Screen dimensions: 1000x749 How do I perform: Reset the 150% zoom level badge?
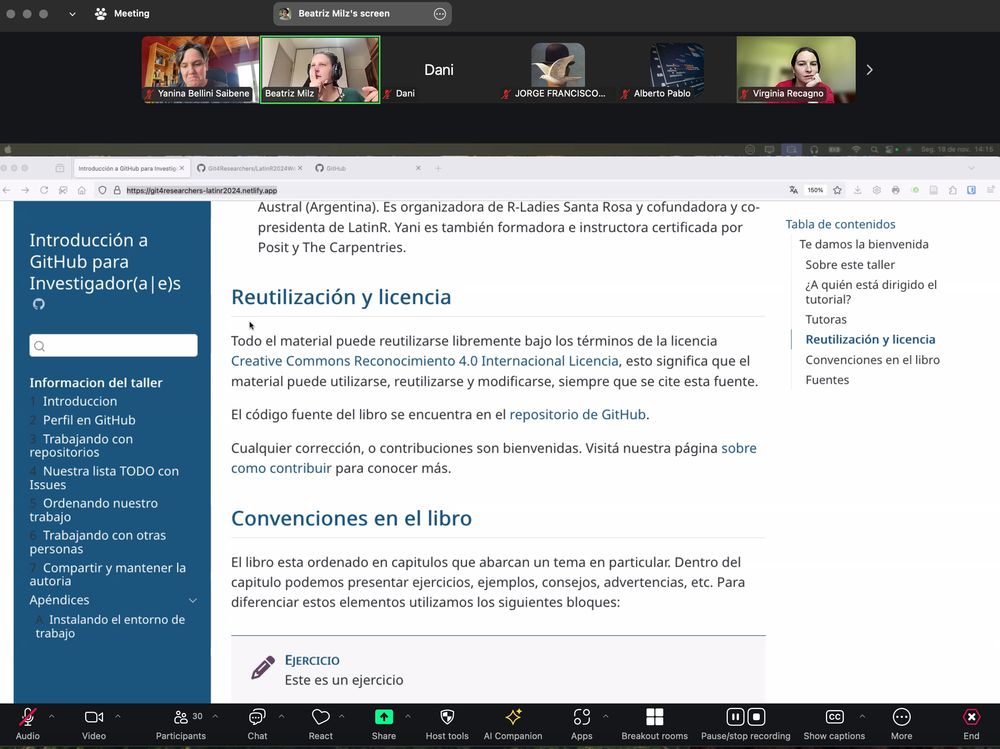point(815,190)
